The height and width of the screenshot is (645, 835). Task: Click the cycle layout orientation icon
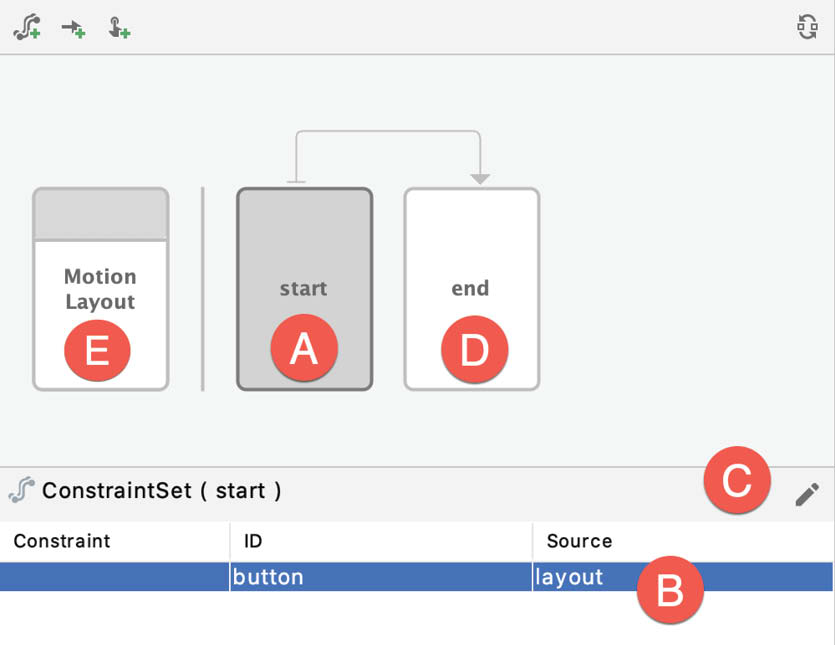click(x=807, y=27)
